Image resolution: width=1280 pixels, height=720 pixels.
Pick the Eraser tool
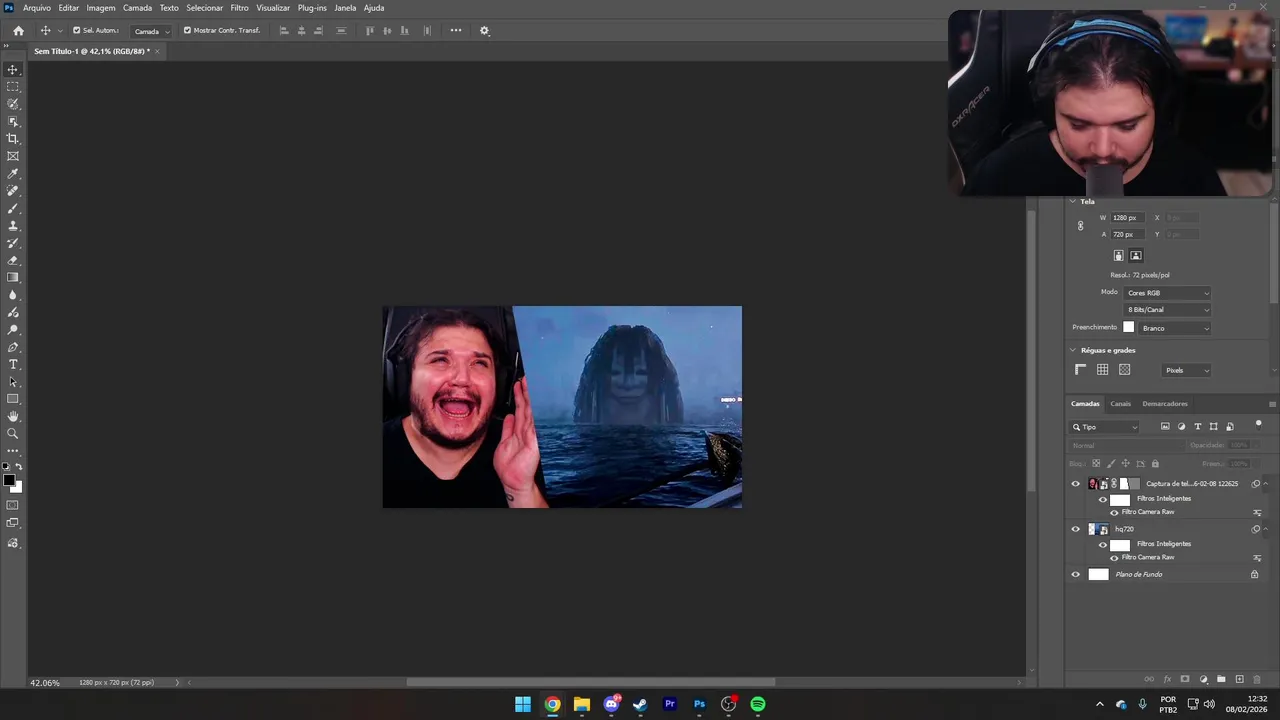coord(13,260)
